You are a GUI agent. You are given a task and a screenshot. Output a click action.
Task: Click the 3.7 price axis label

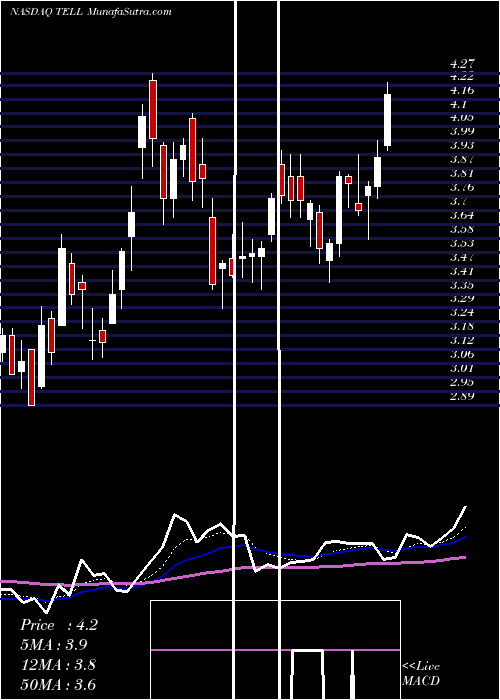[x=458, y=201]
